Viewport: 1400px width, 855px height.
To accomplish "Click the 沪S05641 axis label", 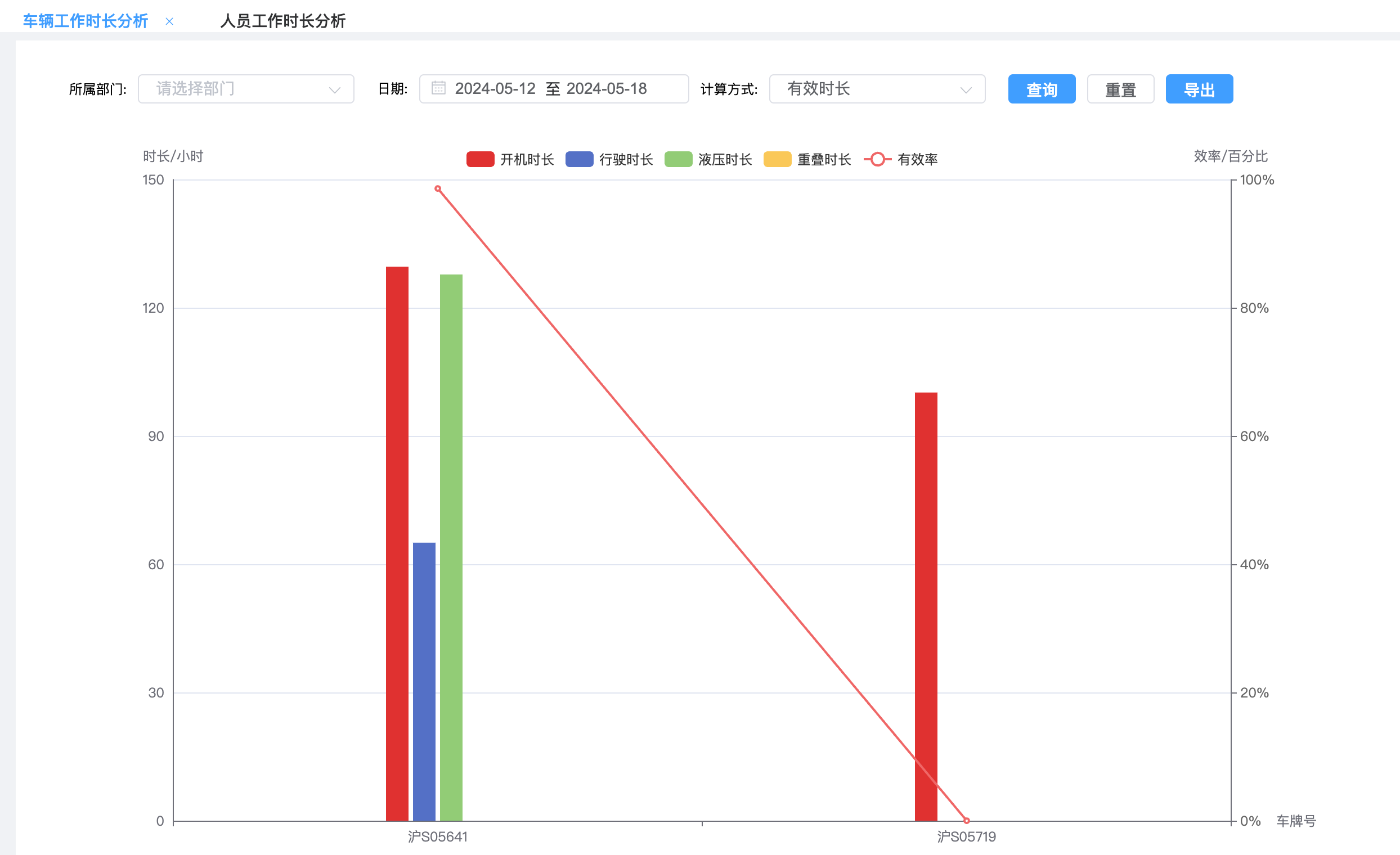I will click(x=438, y=836).
